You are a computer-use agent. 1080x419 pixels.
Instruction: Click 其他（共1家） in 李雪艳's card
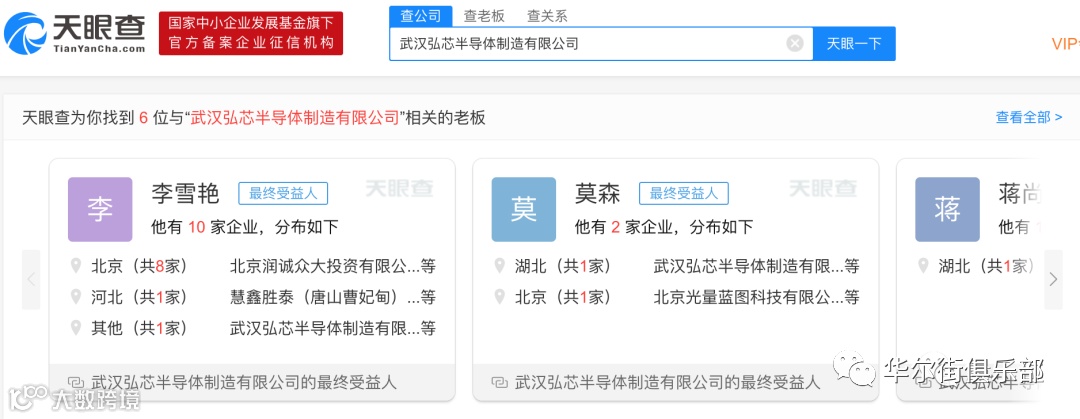click(x=139, y=328)
